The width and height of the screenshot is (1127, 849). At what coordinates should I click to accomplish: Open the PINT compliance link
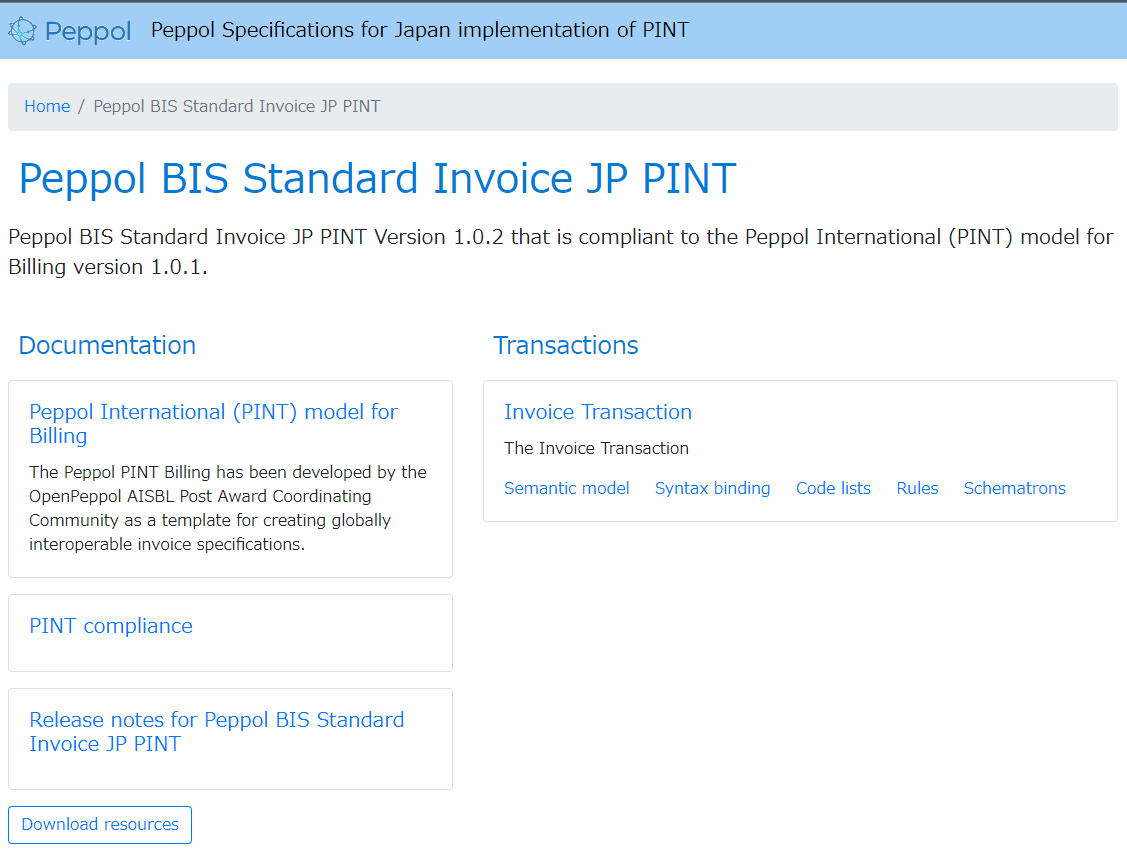click(x=111, y=626)
